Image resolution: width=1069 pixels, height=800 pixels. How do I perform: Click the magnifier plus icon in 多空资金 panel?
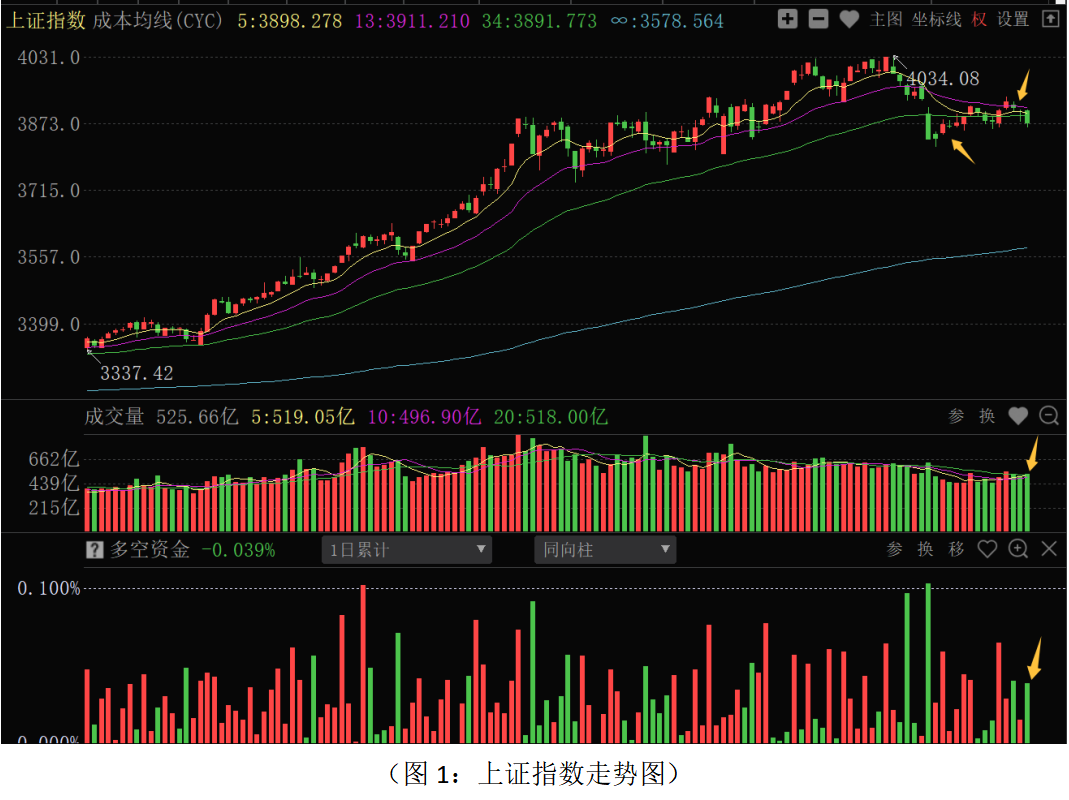click(x=1018, y=549)
